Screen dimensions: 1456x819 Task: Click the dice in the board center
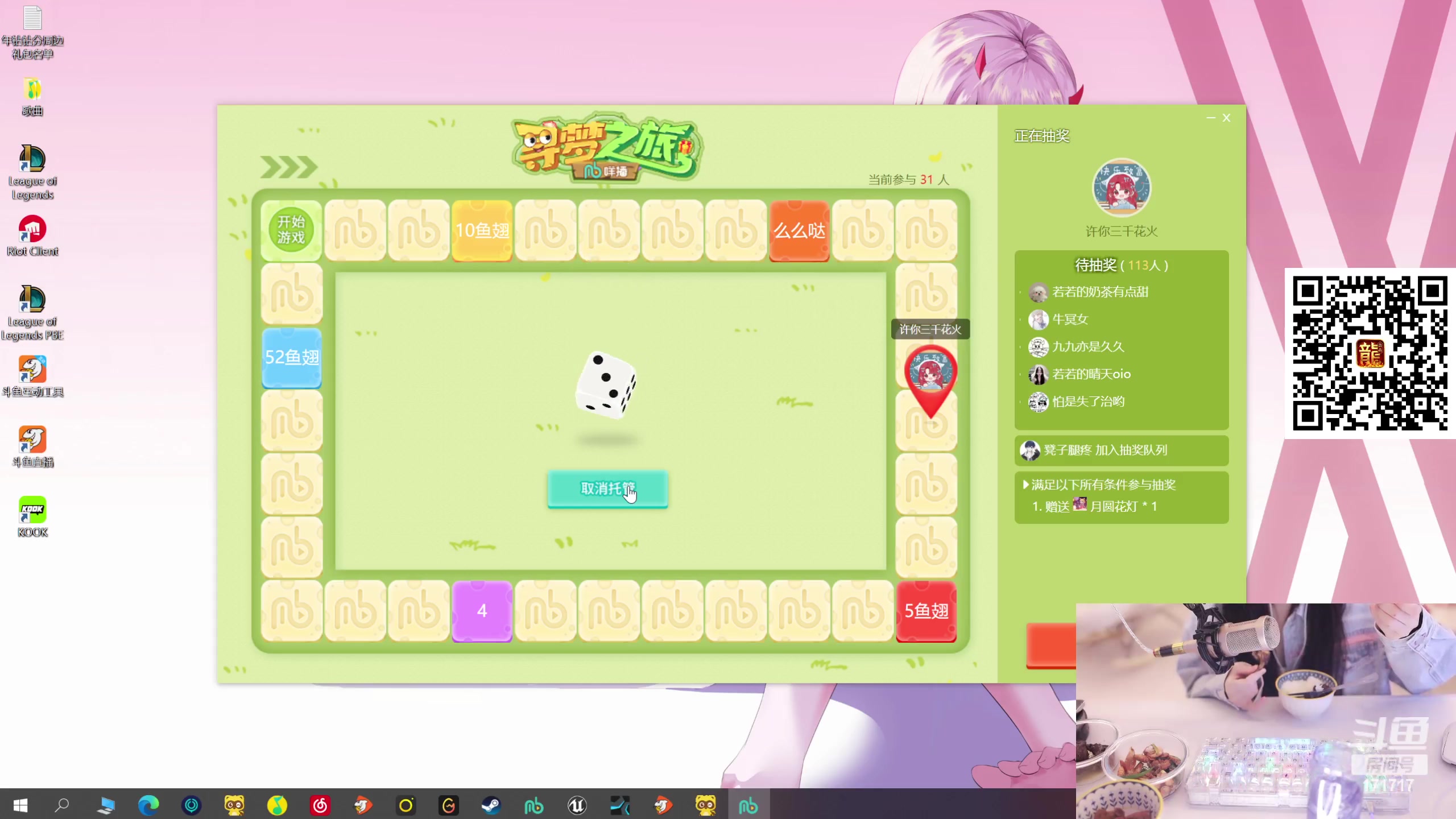point(606,385)
